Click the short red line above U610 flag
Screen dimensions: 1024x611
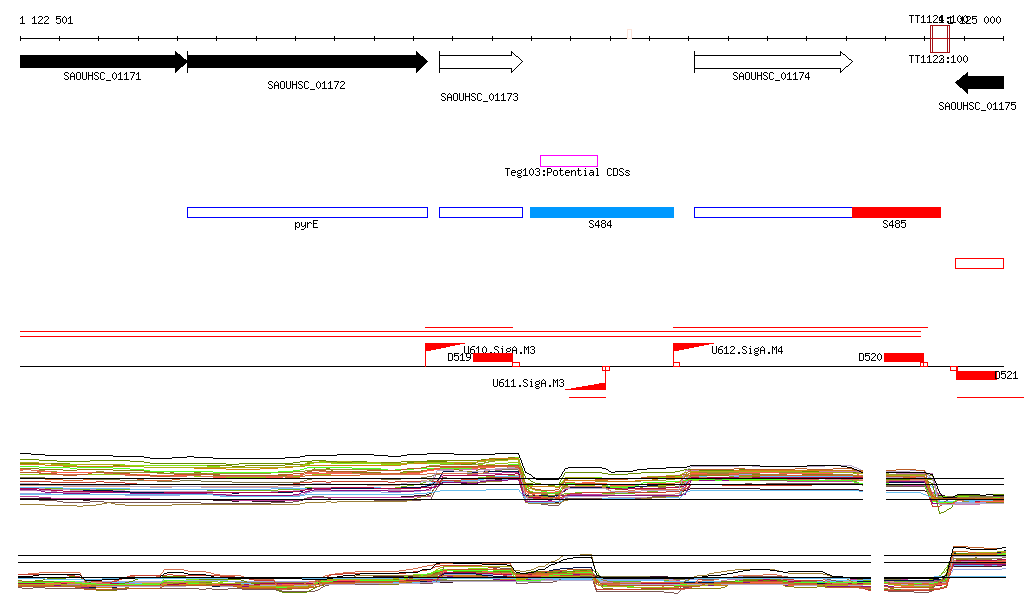tap(469, 328)
